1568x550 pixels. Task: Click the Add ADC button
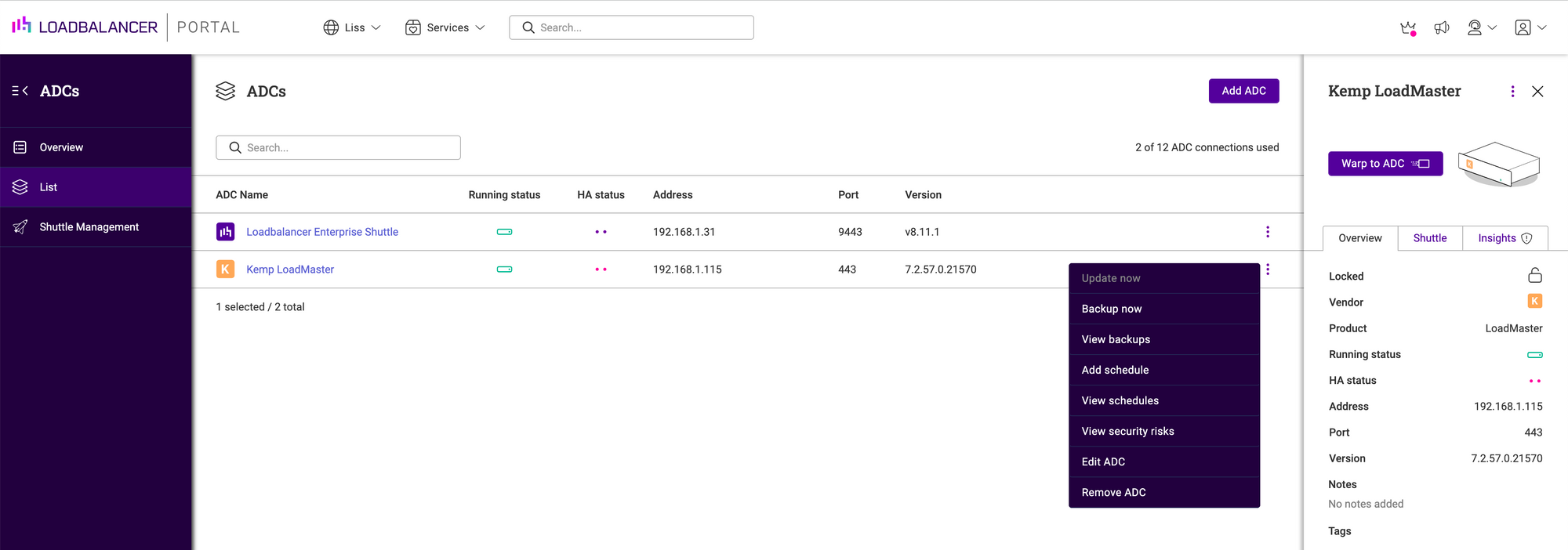pyautogui.click(x=1243, y=91)
